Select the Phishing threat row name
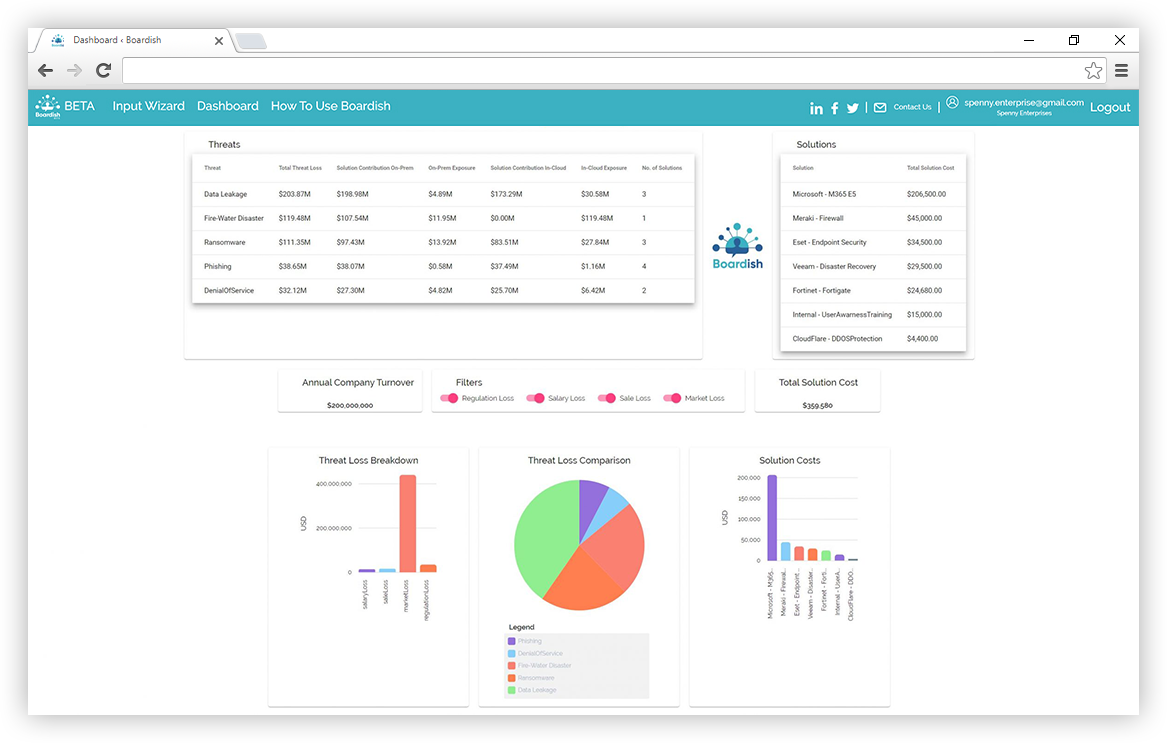1167x743 pixels. (x=217, y=267)
